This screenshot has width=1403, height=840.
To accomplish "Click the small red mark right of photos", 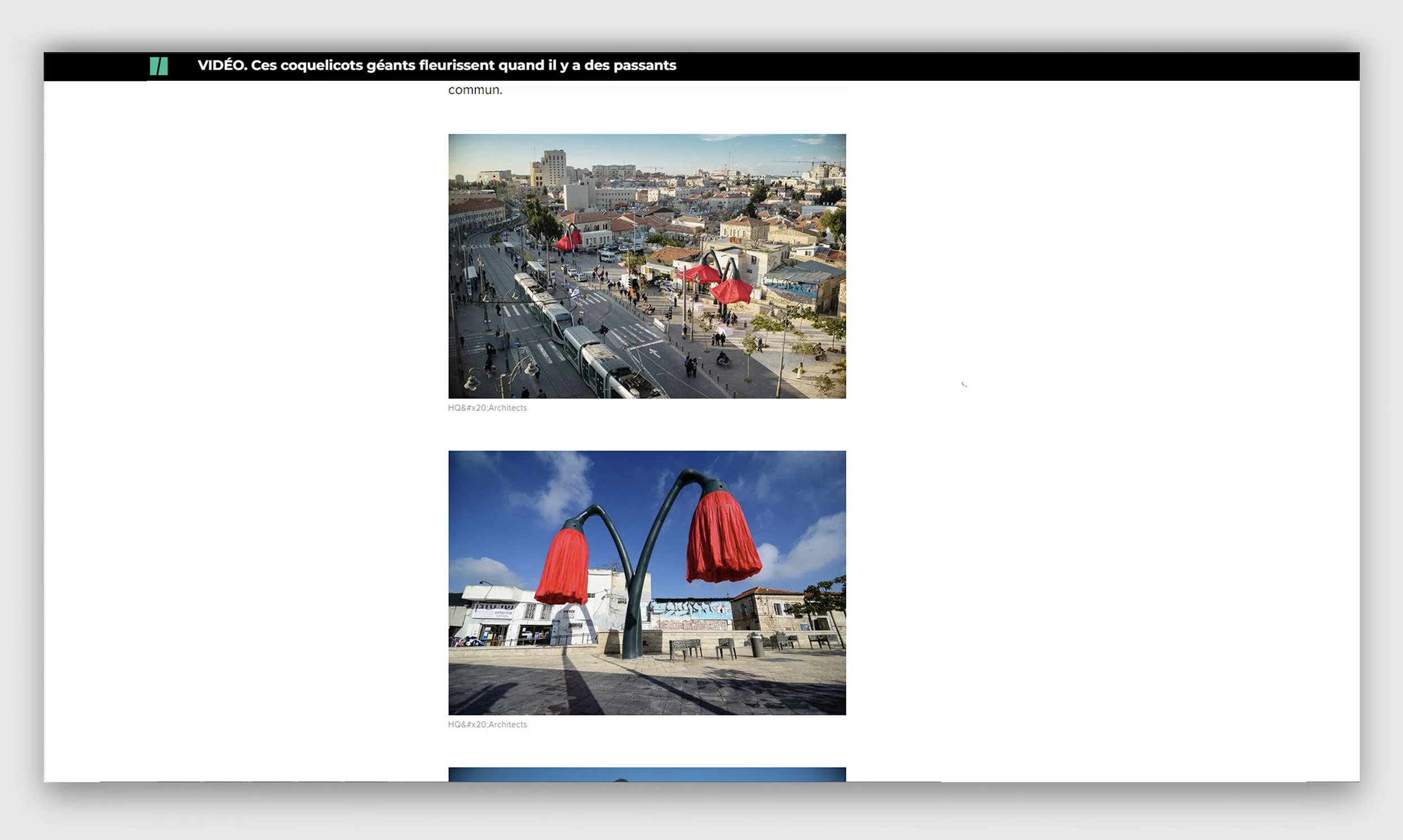I will pos(963,384).
